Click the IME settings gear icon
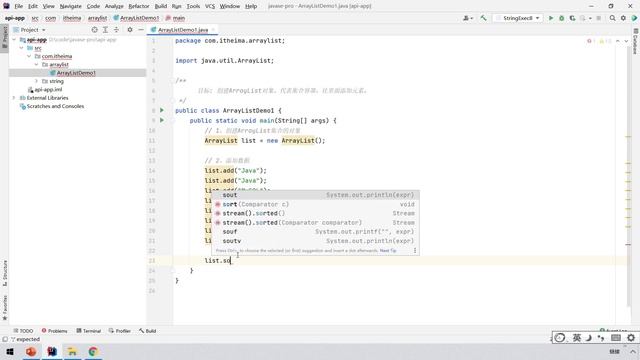 tap(631, 338)
